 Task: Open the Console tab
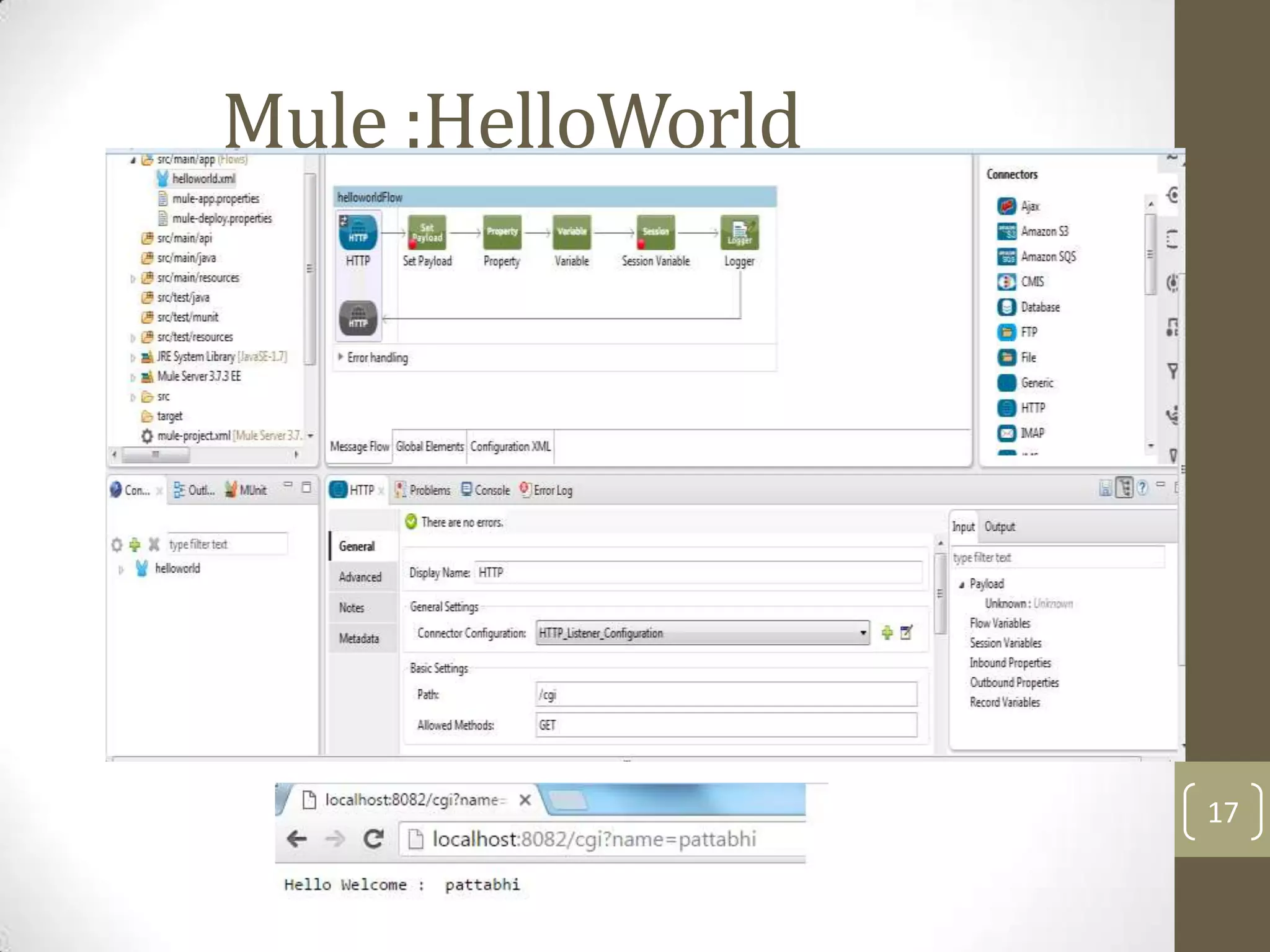tap(486, 490)
